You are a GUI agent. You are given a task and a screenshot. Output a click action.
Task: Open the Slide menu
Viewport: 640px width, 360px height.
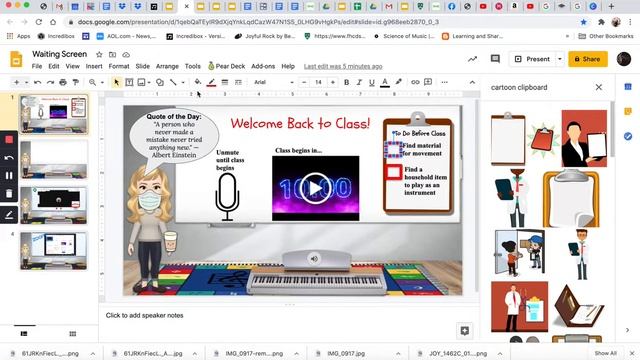[142, 66]
